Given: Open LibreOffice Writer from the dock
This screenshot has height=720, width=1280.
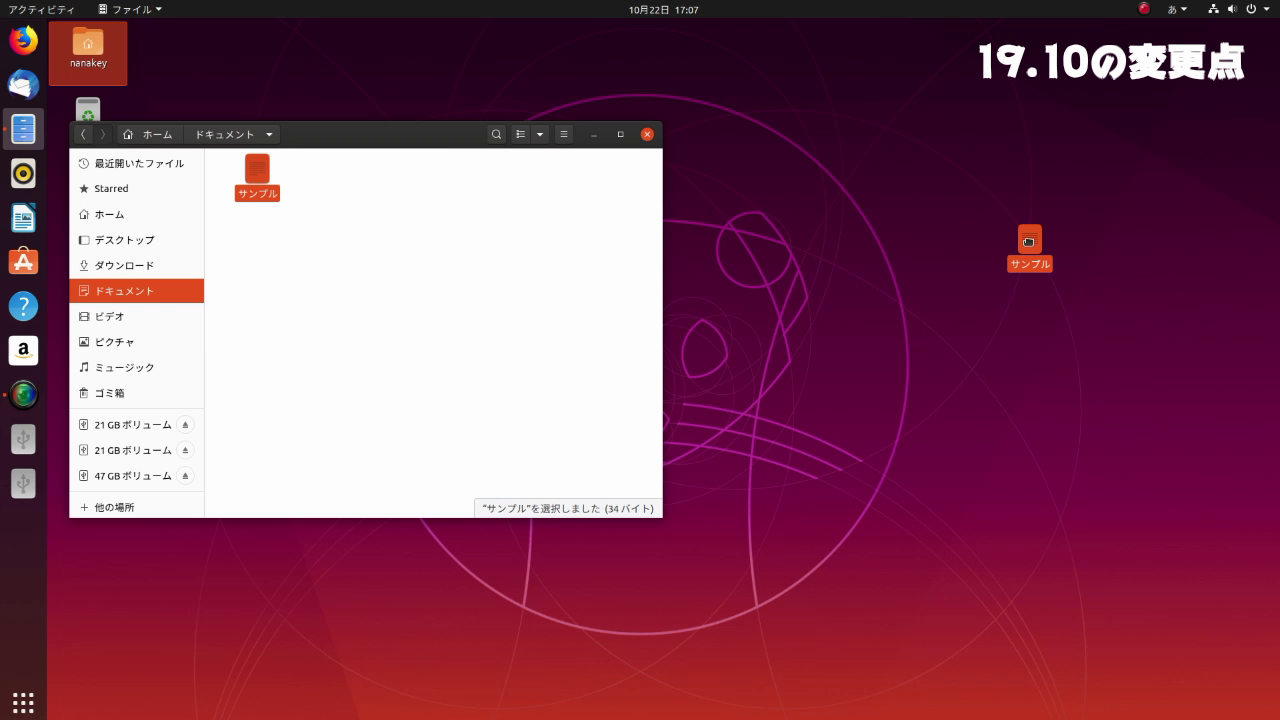Looking at the screenshot, I should point(23,217).
